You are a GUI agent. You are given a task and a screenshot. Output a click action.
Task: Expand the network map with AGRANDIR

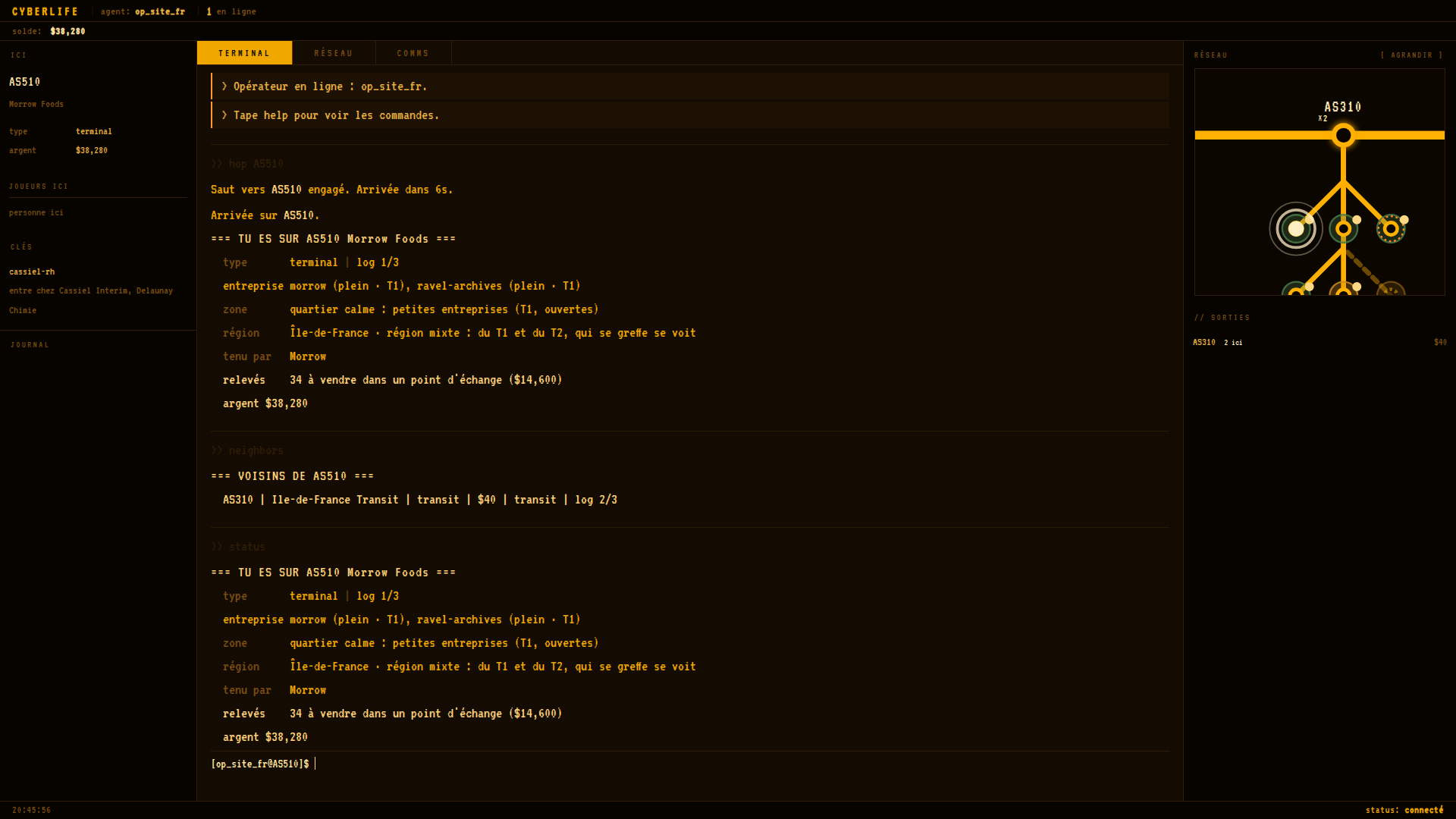click(1412, 55)
